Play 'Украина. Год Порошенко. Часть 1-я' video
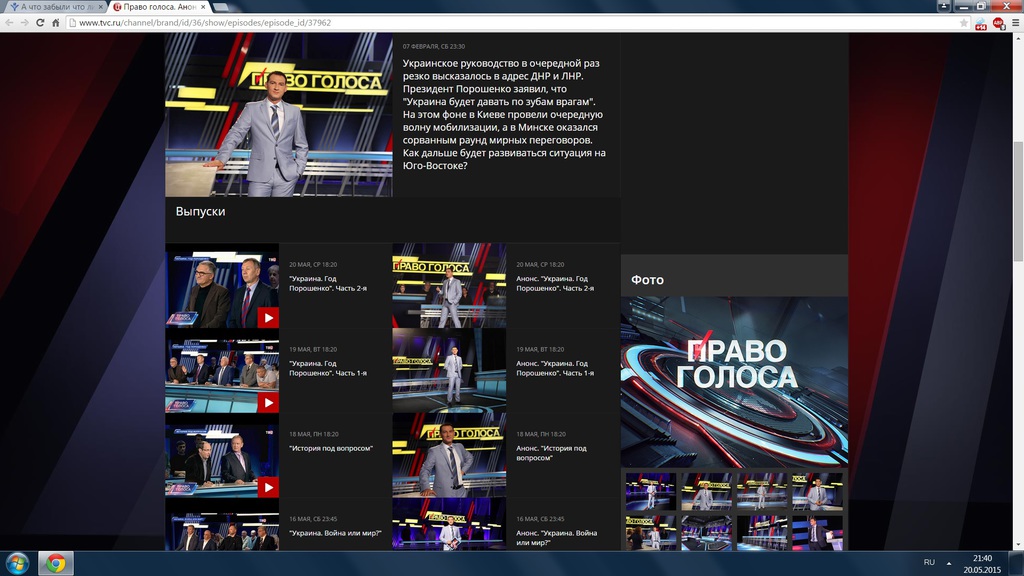The width and height of the screenshot is (1024, 576). [x=268, y=403]
